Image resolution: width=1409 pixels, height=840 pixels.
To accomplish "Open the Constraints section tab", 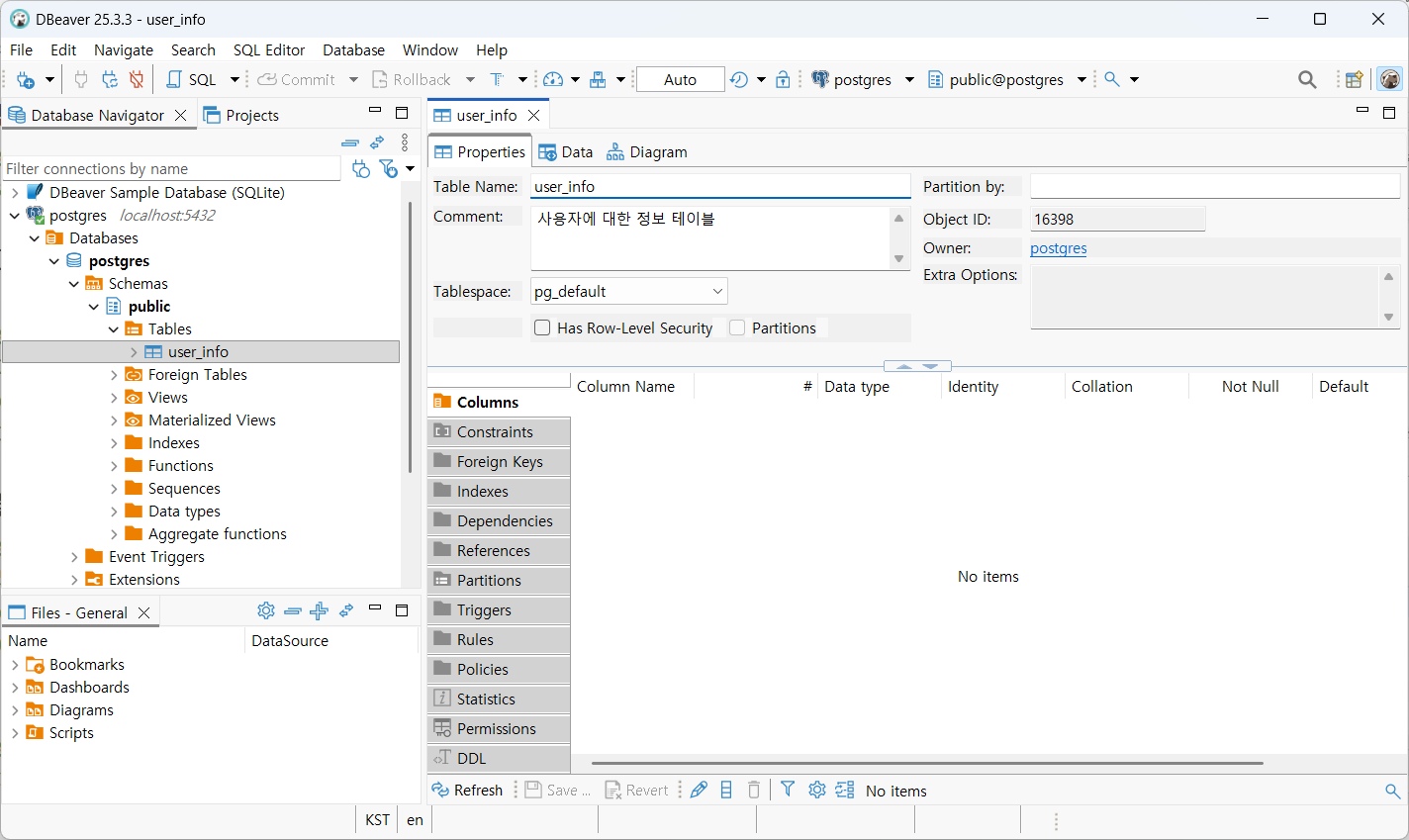I will 499,431.
